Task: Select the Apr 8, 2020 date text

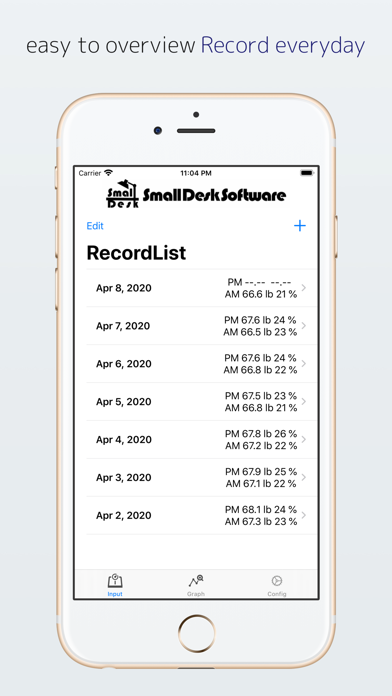Action: point(123,288)
